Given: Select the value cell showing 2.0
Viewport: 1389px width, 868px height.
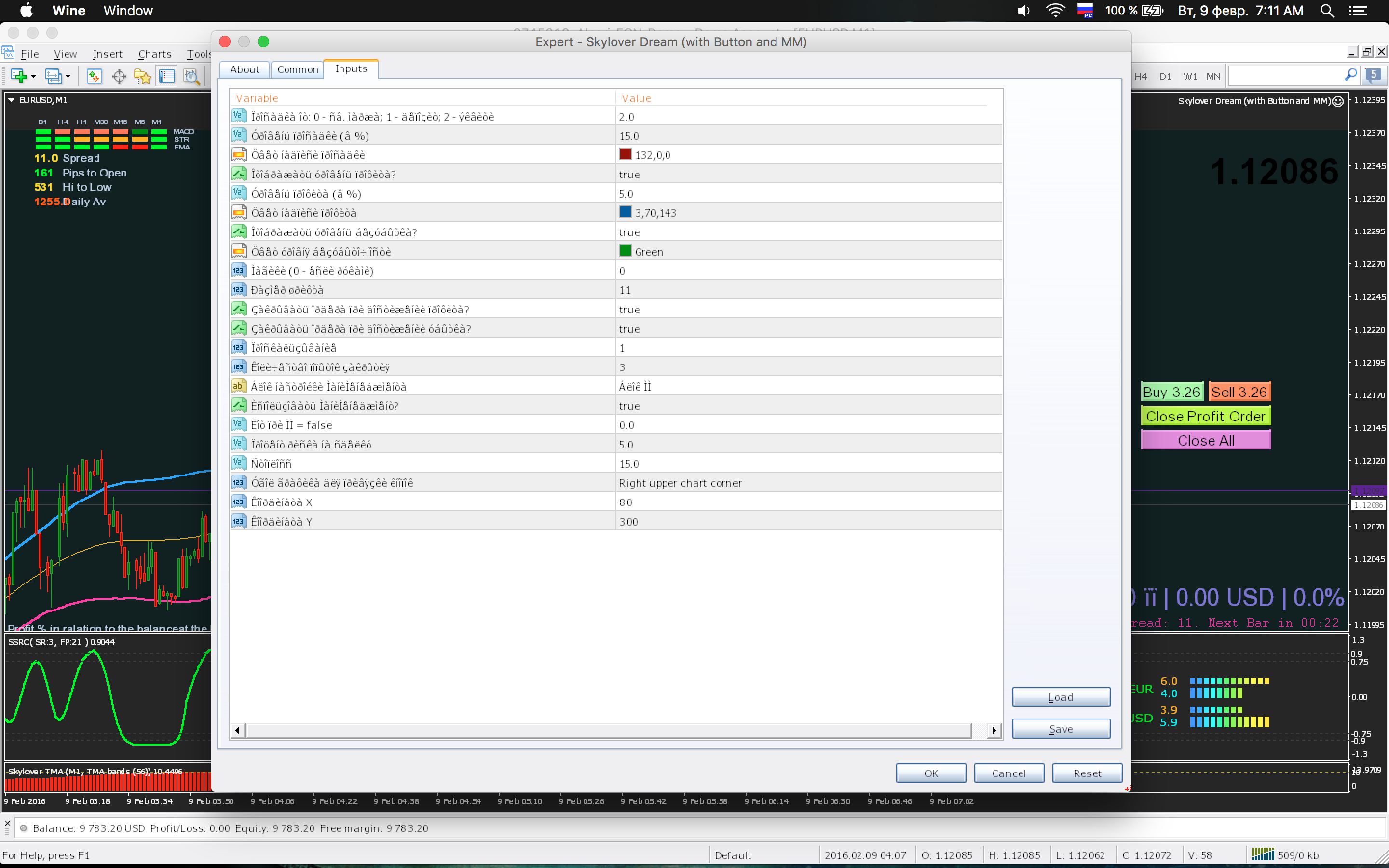Looking at the screenshot, I should [809, 117].
